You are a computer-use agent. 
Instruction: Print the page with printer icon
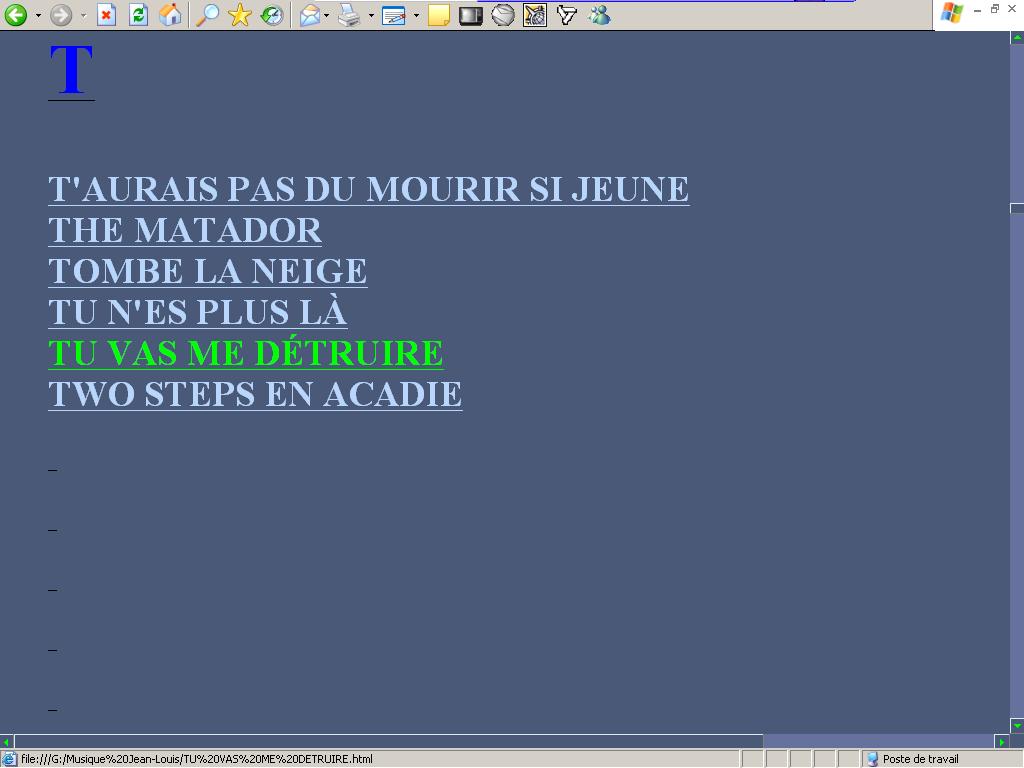point(349,14)
